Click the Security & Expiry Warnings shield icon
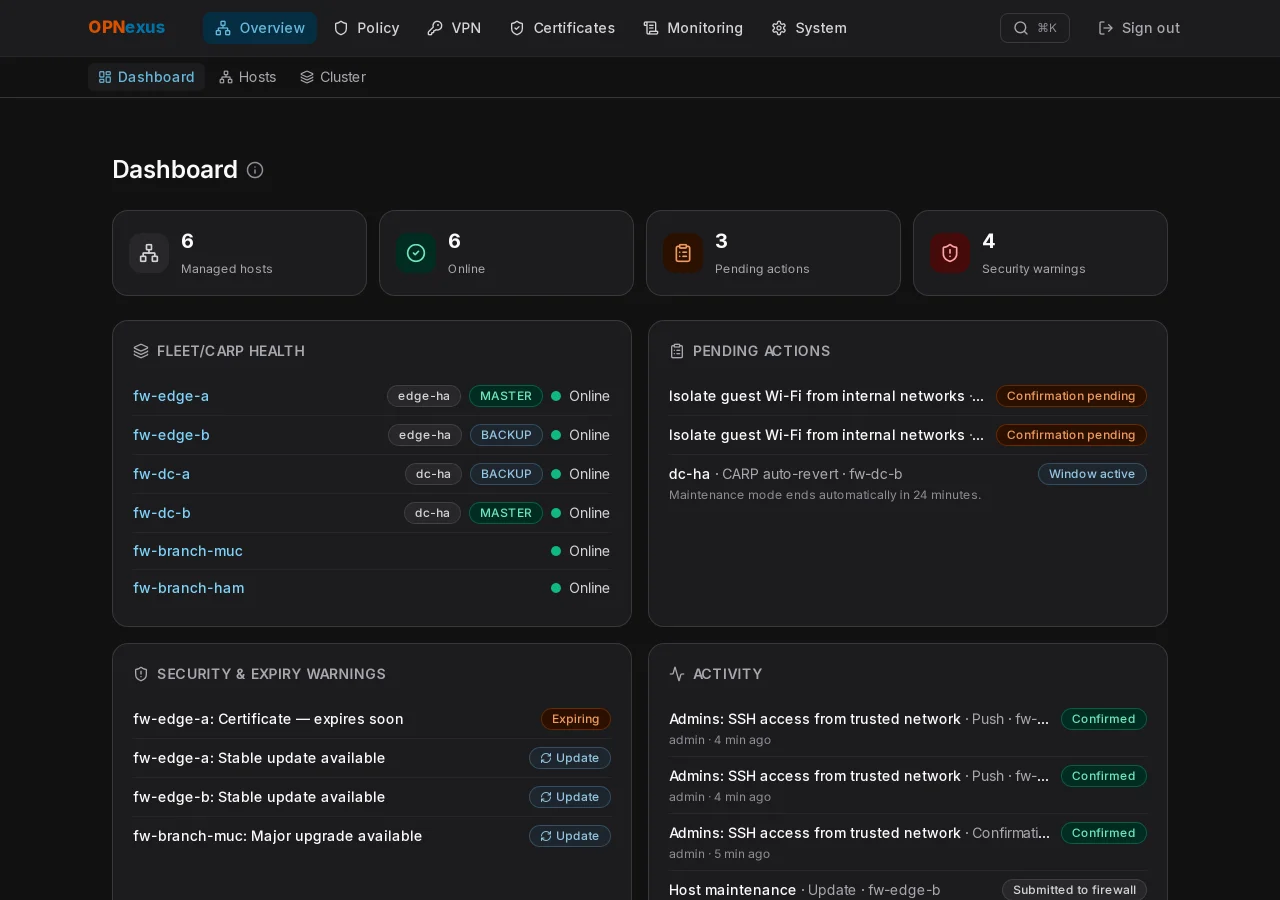 tap(141, 674)
